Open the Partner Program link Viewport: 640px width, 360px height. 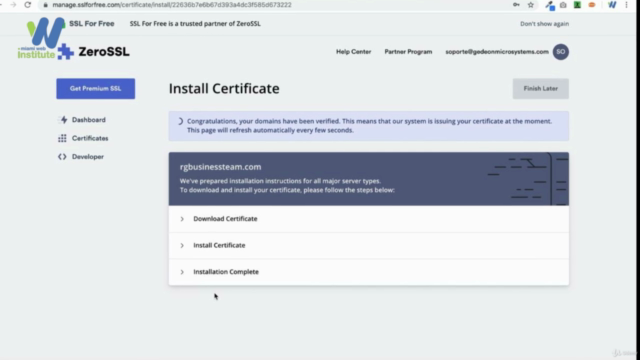pyautogui.click(x=408, y=52)
